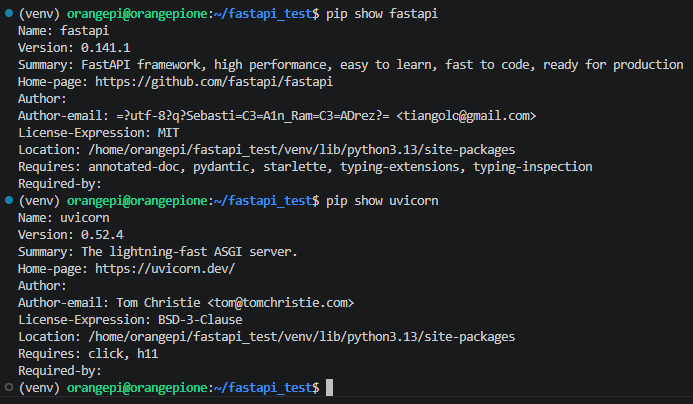693x404 pixels.
Task: Click 'annotated-doc' in the Requires line
Action: point(134,167)
